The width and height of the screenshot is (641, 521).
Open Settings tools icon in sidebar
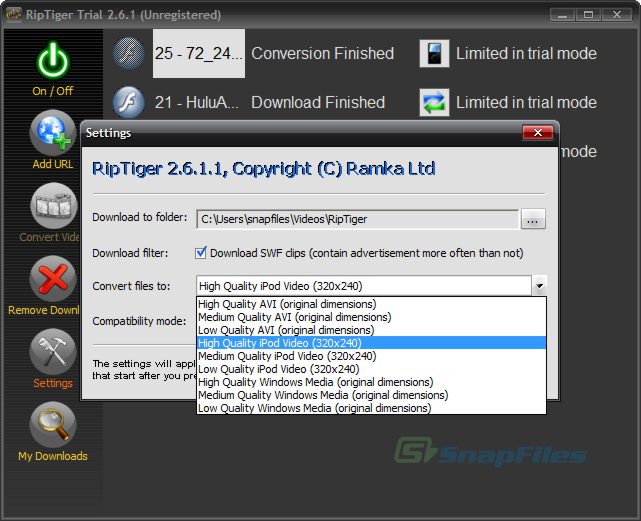(53, 352)
